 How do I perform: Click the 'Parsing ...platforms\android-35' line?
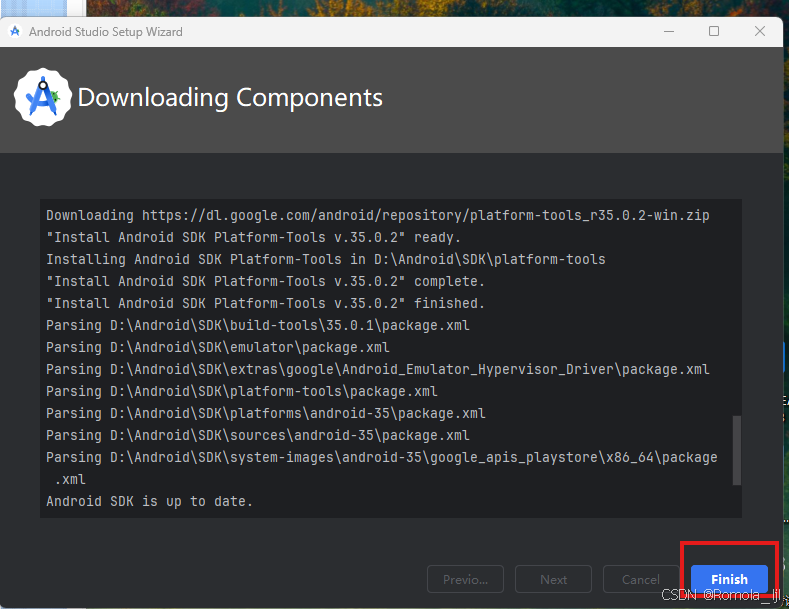click(266, 413)
